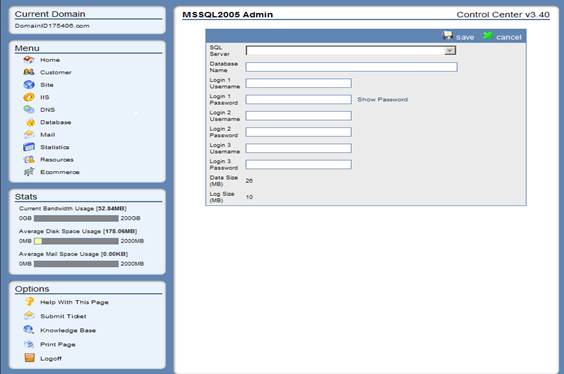Click the green cancel icon
Image resolution: width=564 pixels, height=374 pixels.
[x=487, y=36]
